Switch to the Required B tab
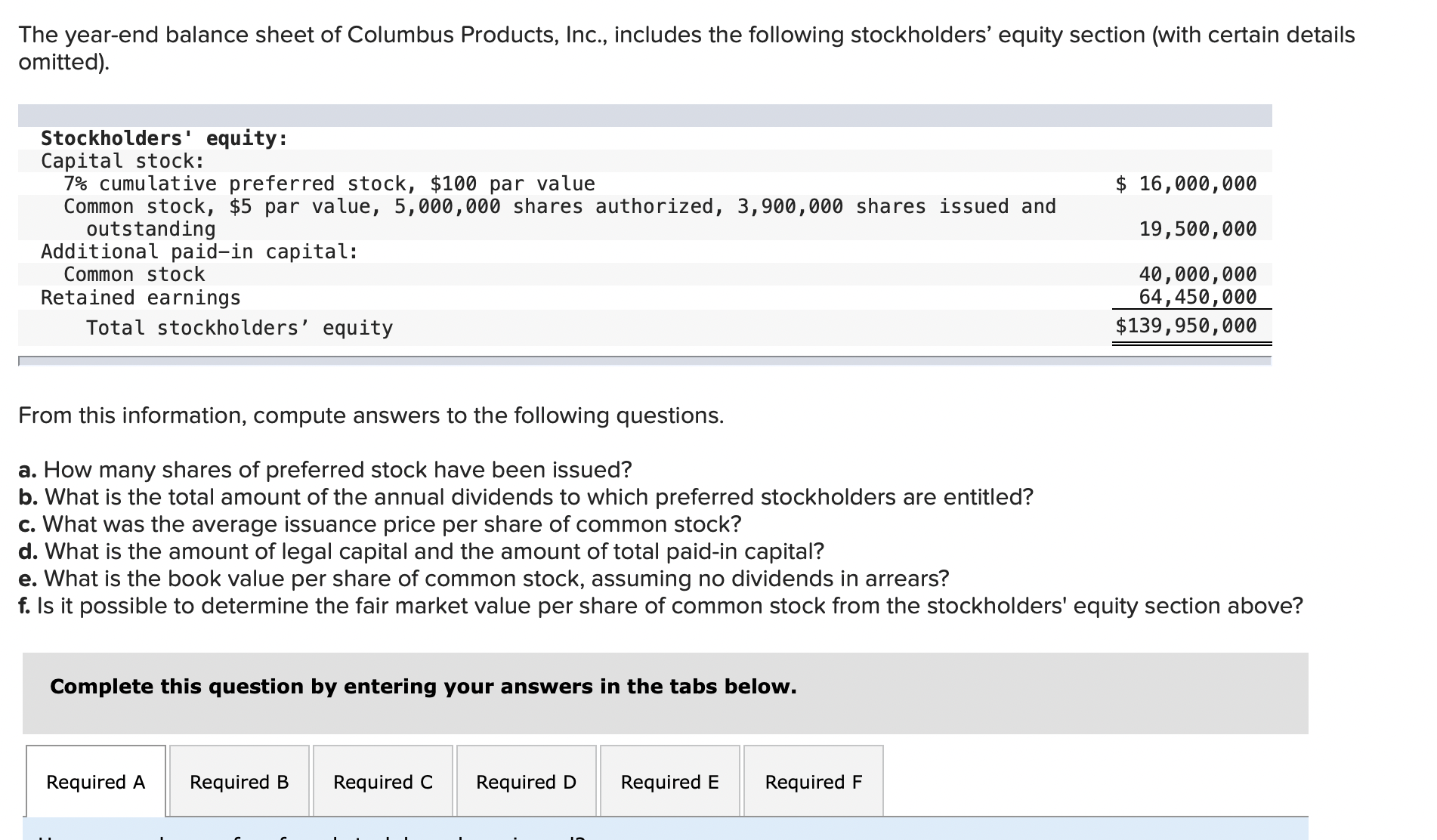The height and width of the screenshot is (840, 1437). click(x=239, y=782)
